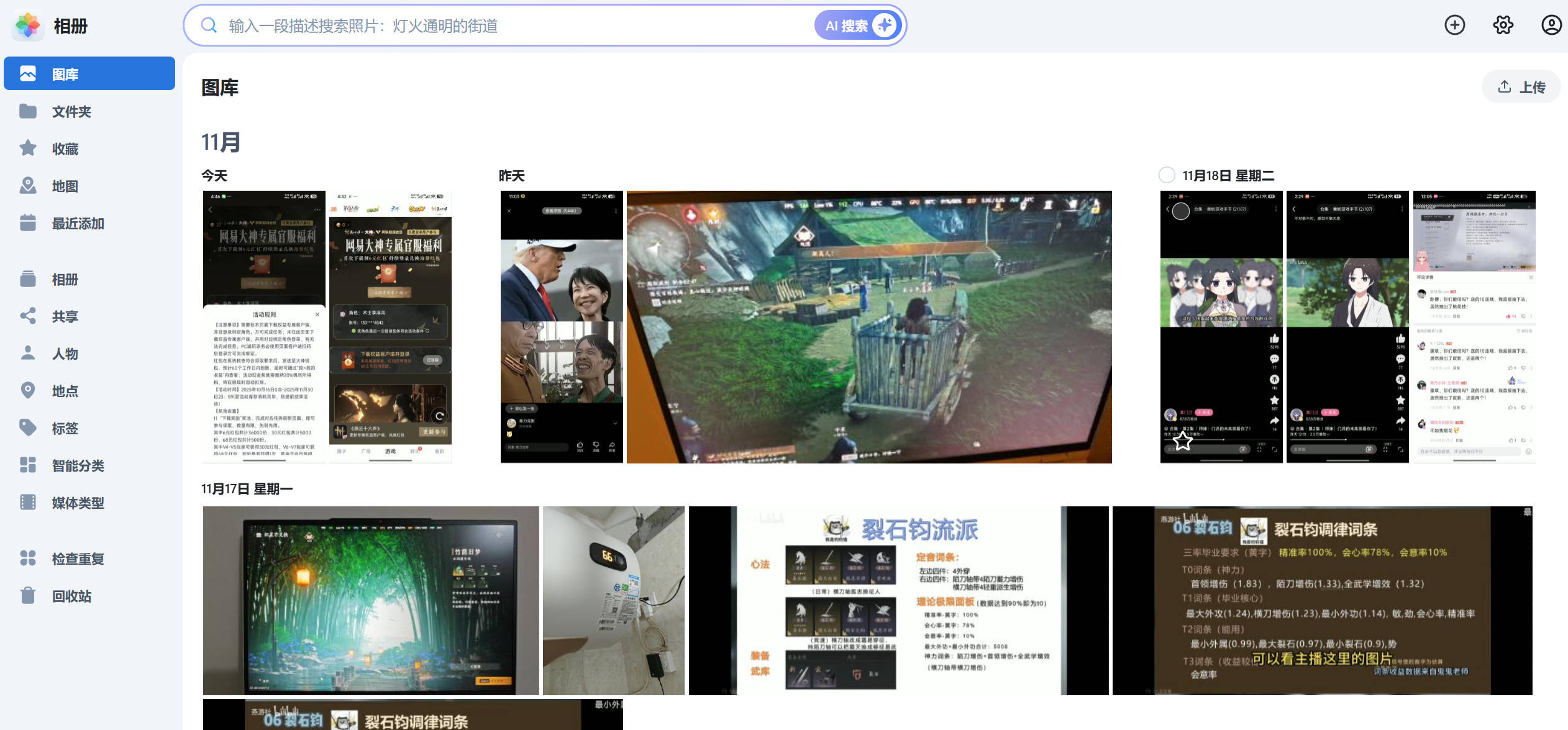Open 媒体类型 media types section
The image size is (1568, 730).
(77, 503)
